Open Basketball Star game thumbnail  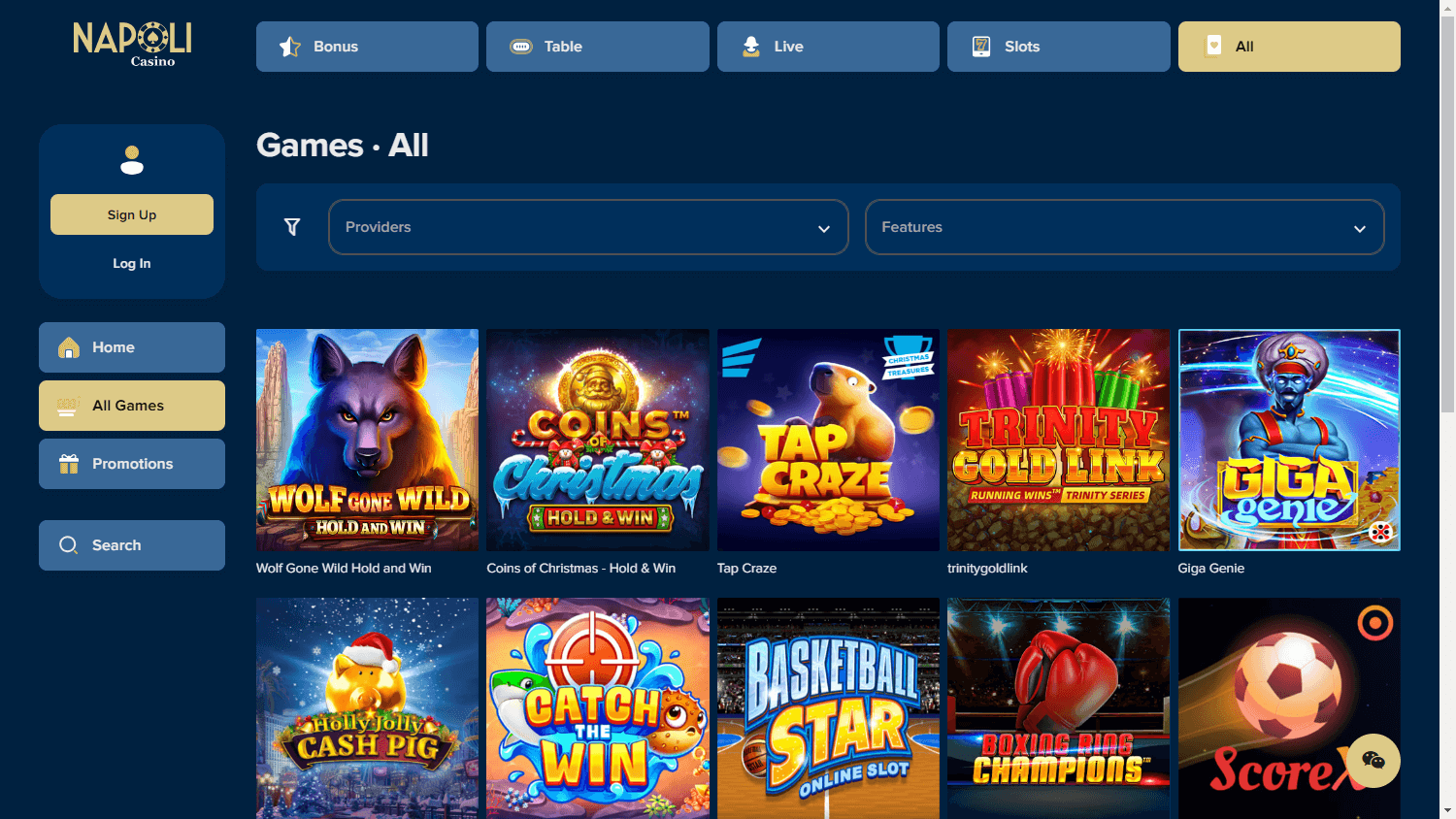(828, 708)
